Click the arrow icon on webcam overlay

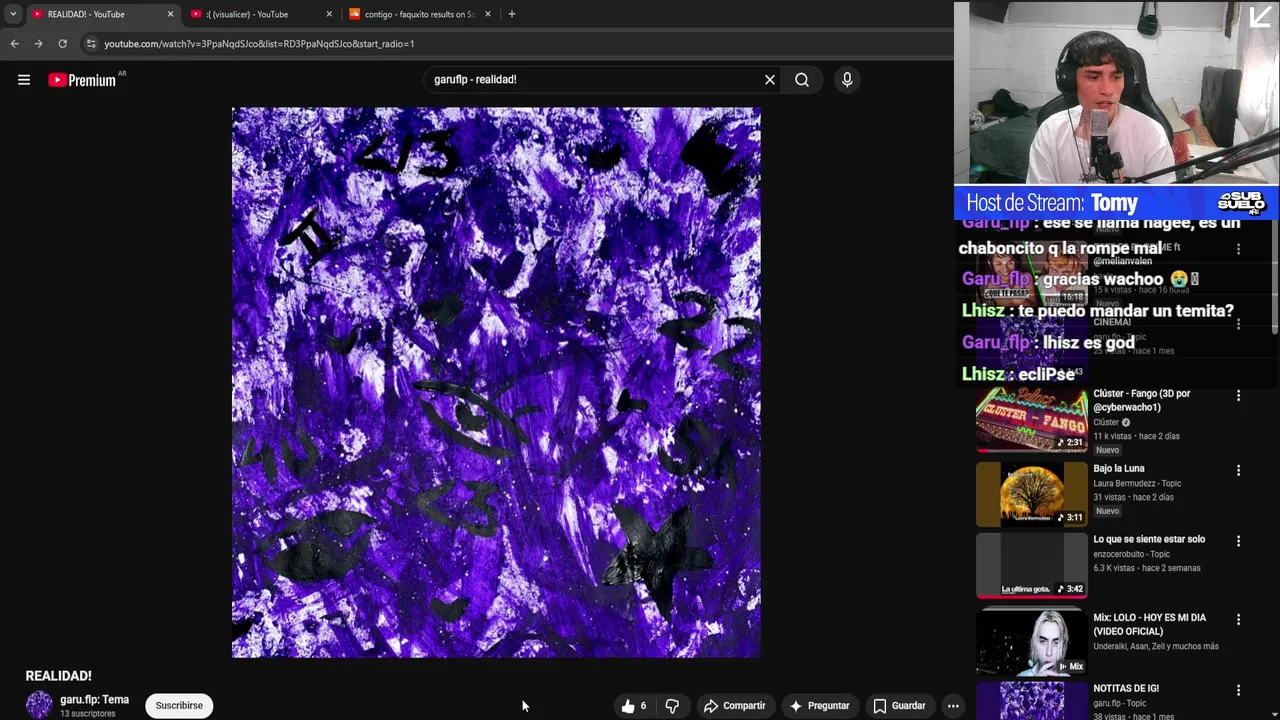click(1261, 16)
